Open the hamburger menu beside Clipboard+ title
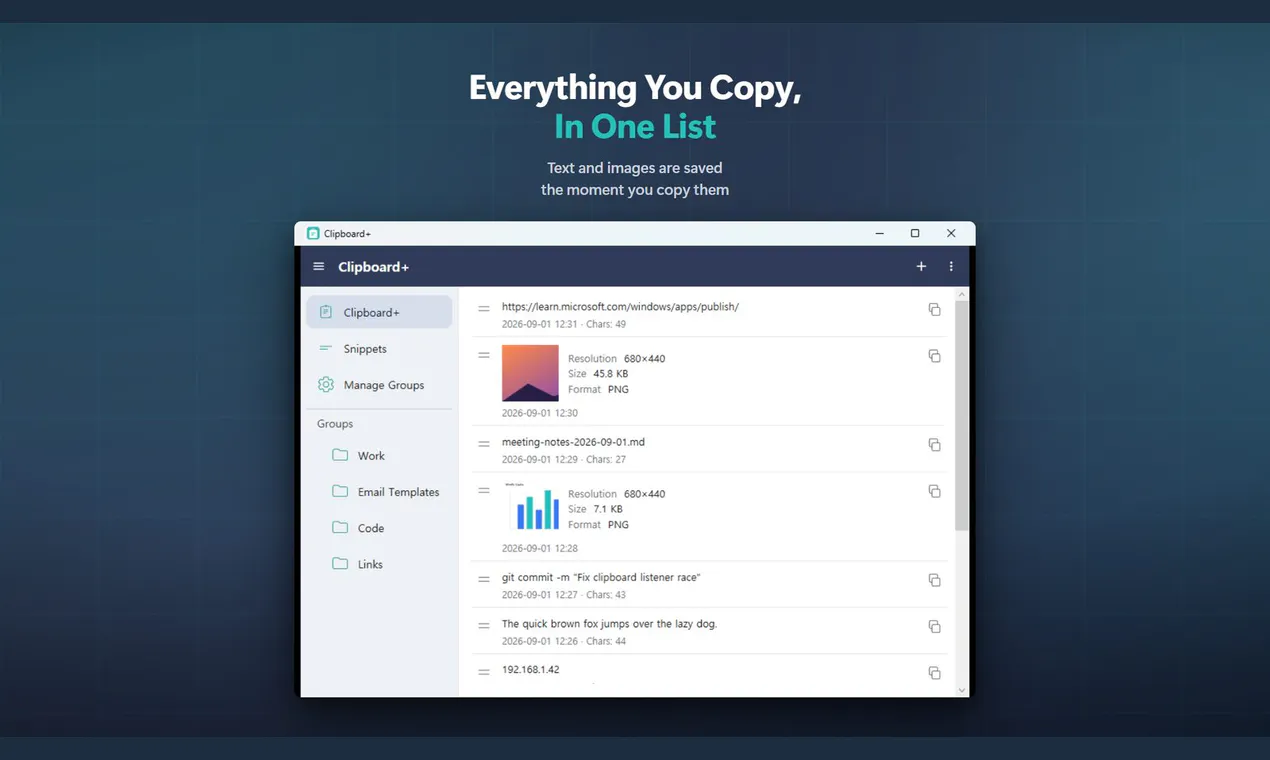This screenshot has width=1270, height=760. [x=319, y=267]
